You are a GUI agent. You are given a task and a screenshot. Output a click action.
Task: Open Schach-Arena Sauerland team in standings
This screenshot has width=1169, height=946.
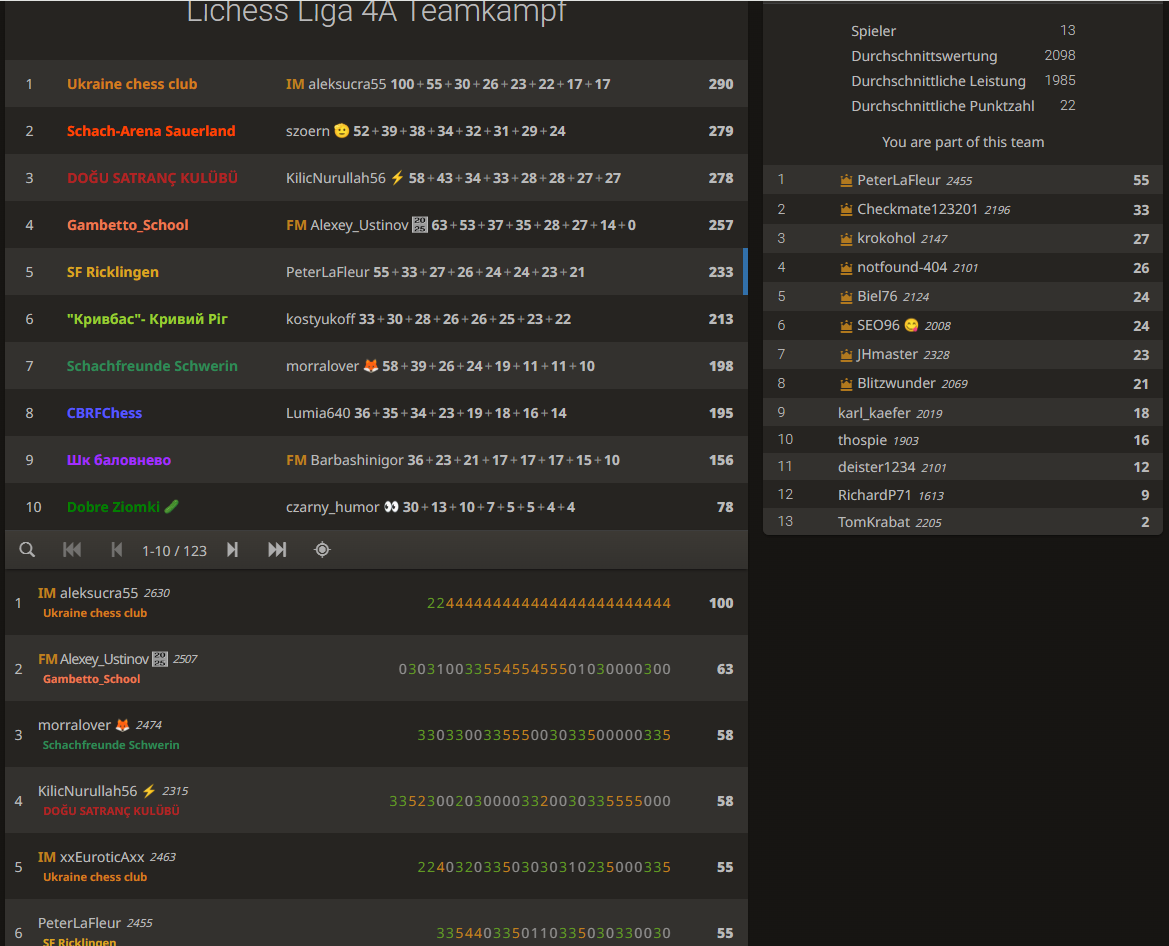[x=151, y=131]
